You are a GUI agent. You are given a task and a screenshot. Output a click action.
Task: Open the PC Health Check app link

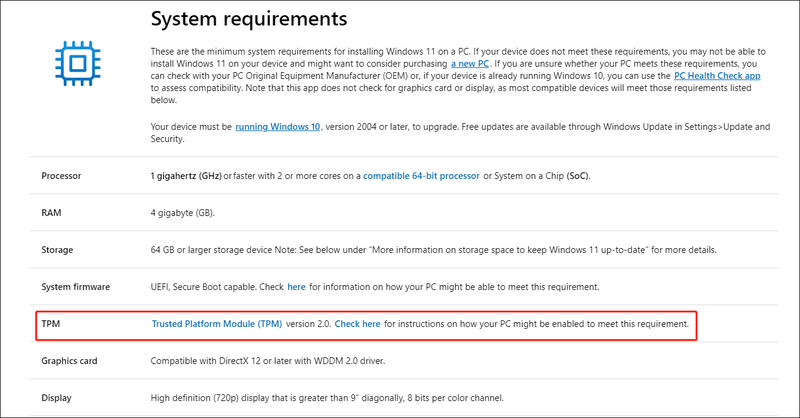point(717,76)
